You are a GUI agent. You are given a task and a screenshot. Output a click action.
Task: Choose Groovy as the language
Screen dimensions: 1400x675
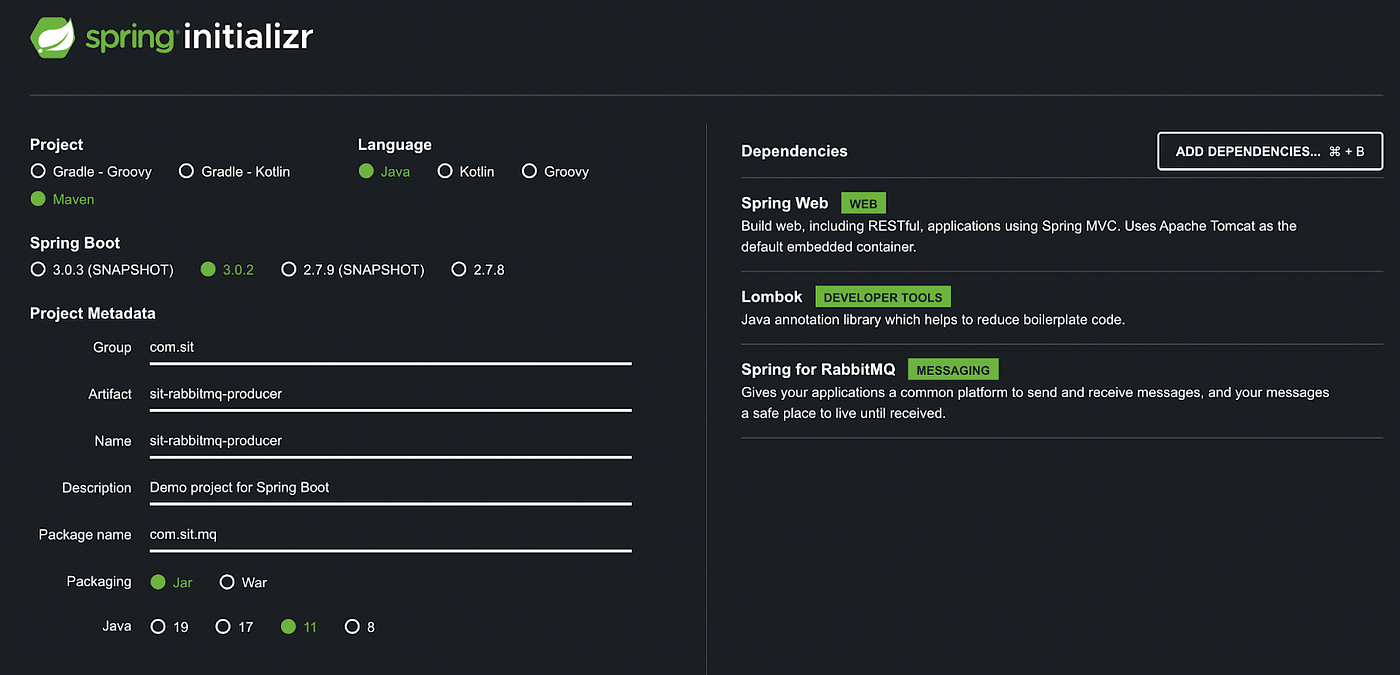555,171
